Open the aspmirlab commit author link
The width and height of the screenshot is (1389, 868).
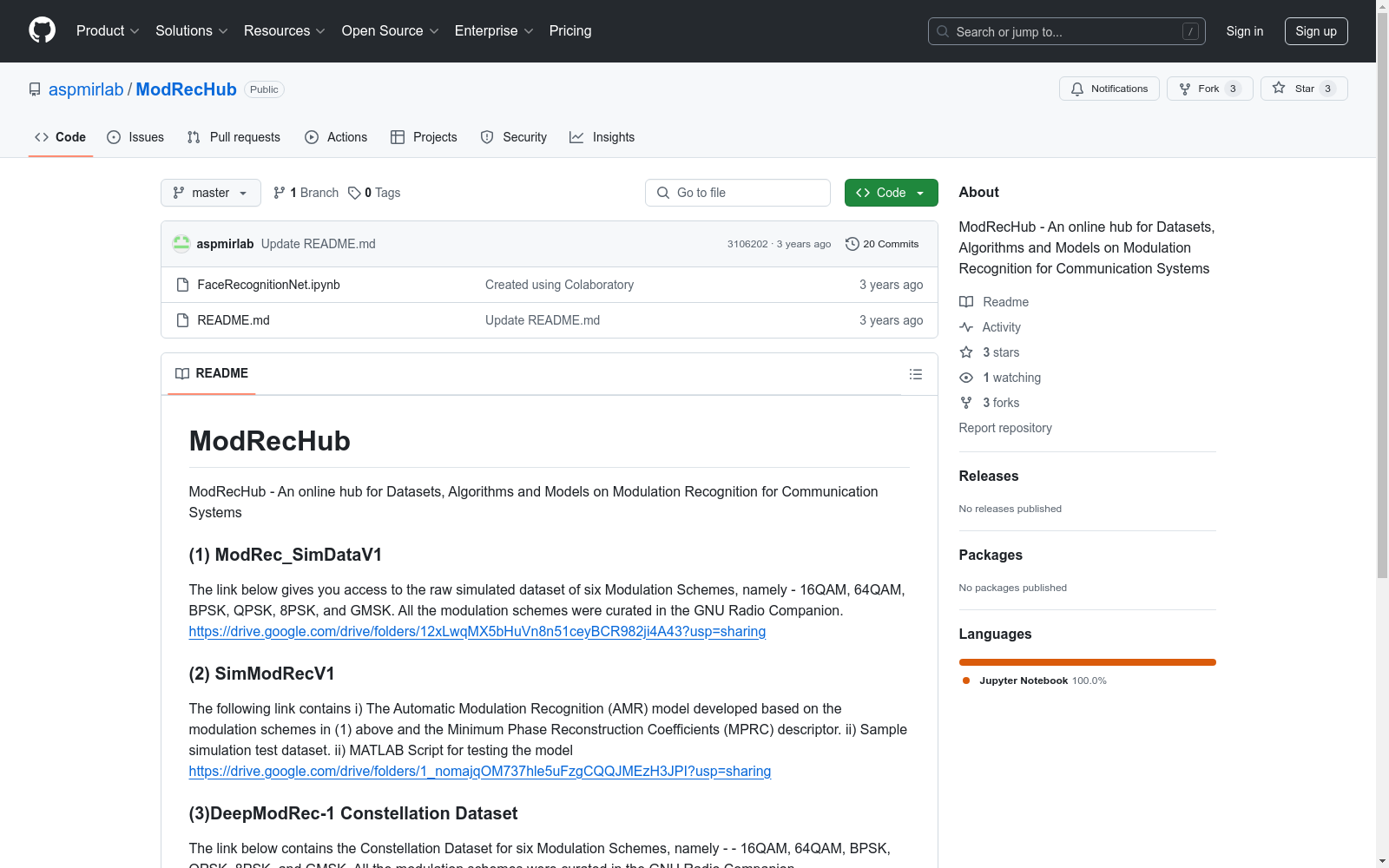(225, 244)
